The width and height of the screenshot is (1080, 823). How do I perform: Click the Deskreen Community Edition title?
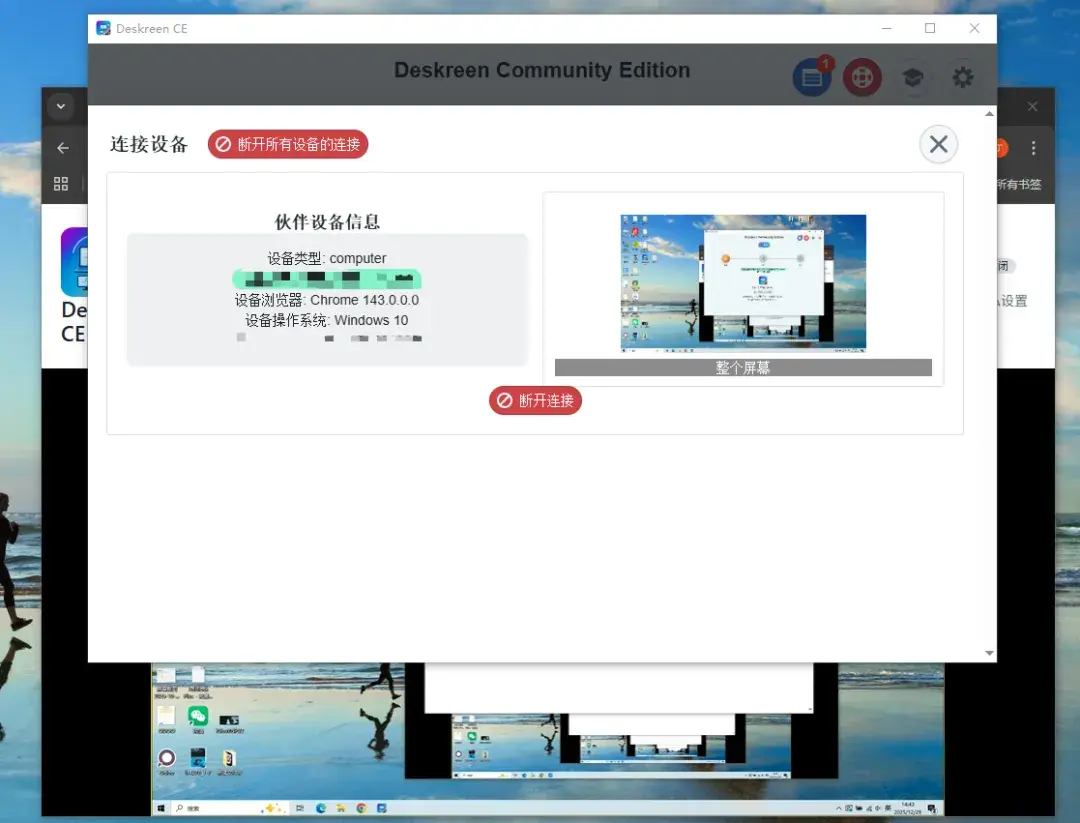pos(542,70)
